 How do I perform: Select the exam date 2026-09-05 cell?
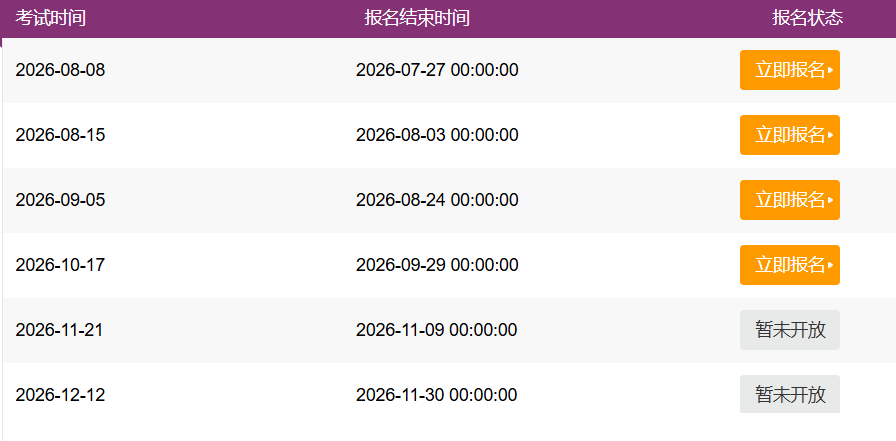coord(60,201)
